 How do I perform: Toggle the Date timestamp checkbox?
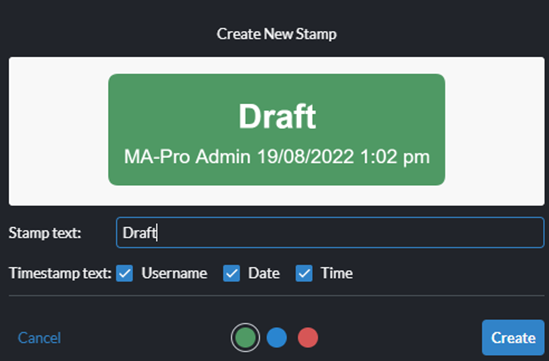[231, 273]
